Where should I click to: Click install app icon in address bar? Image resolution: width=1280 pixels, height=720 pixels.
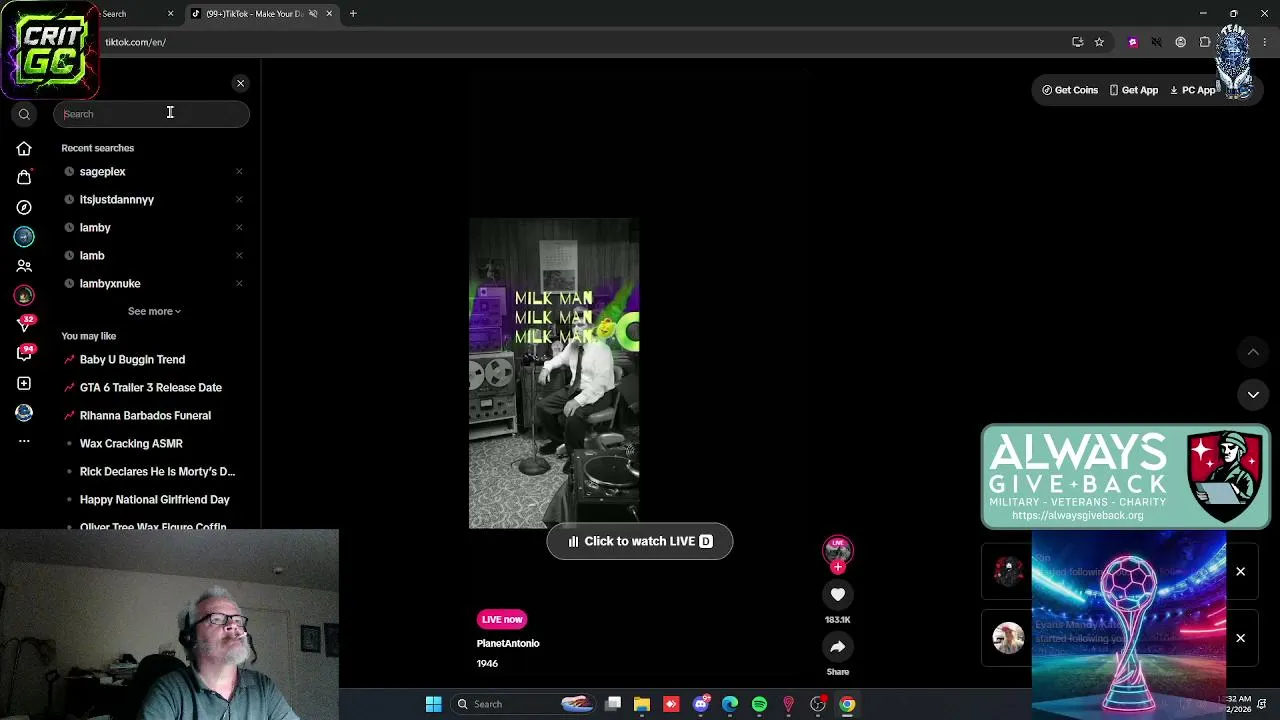[1077, 42]
